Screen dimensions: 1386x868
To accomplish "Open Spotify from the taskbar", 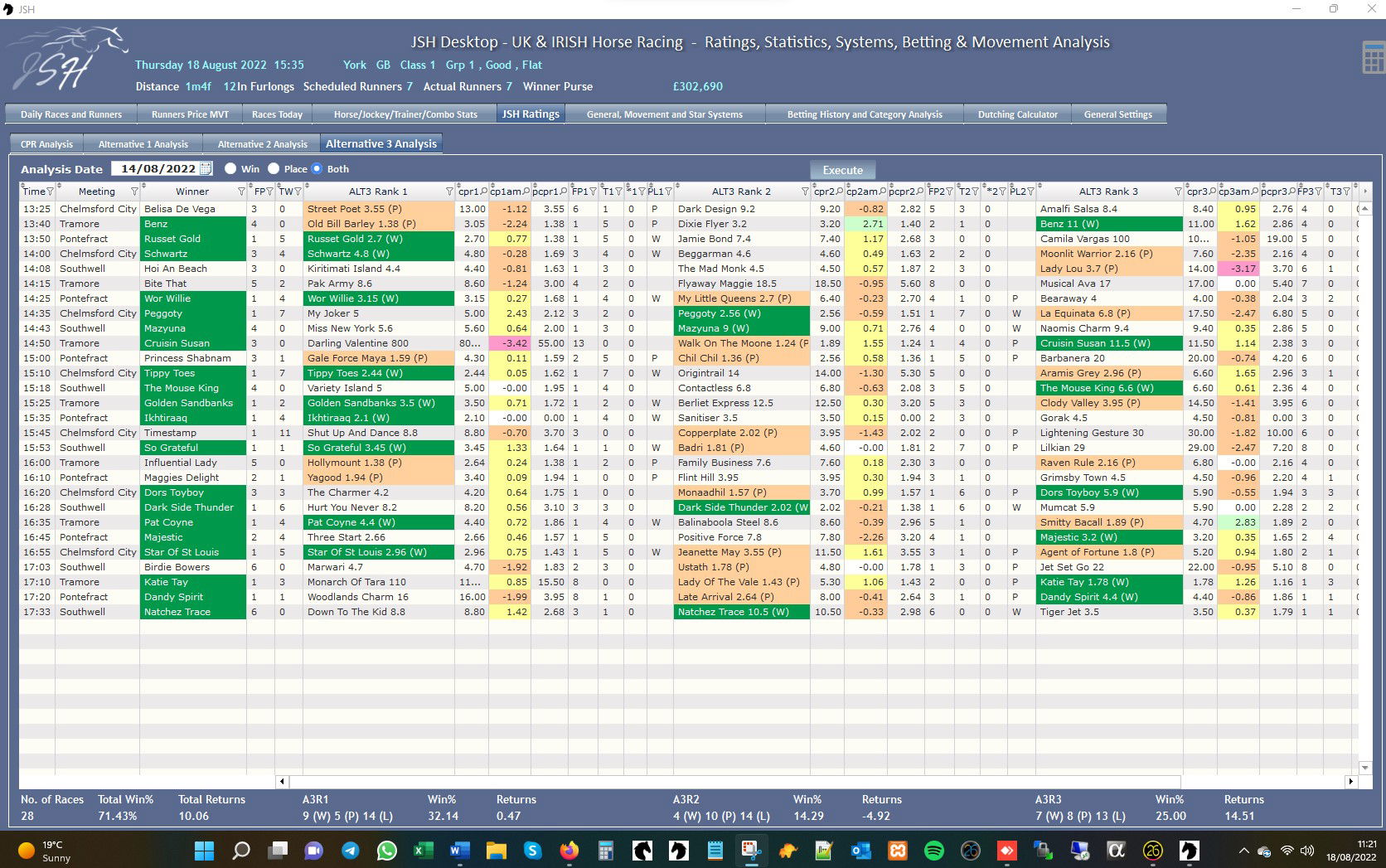I will pos(933,851).
